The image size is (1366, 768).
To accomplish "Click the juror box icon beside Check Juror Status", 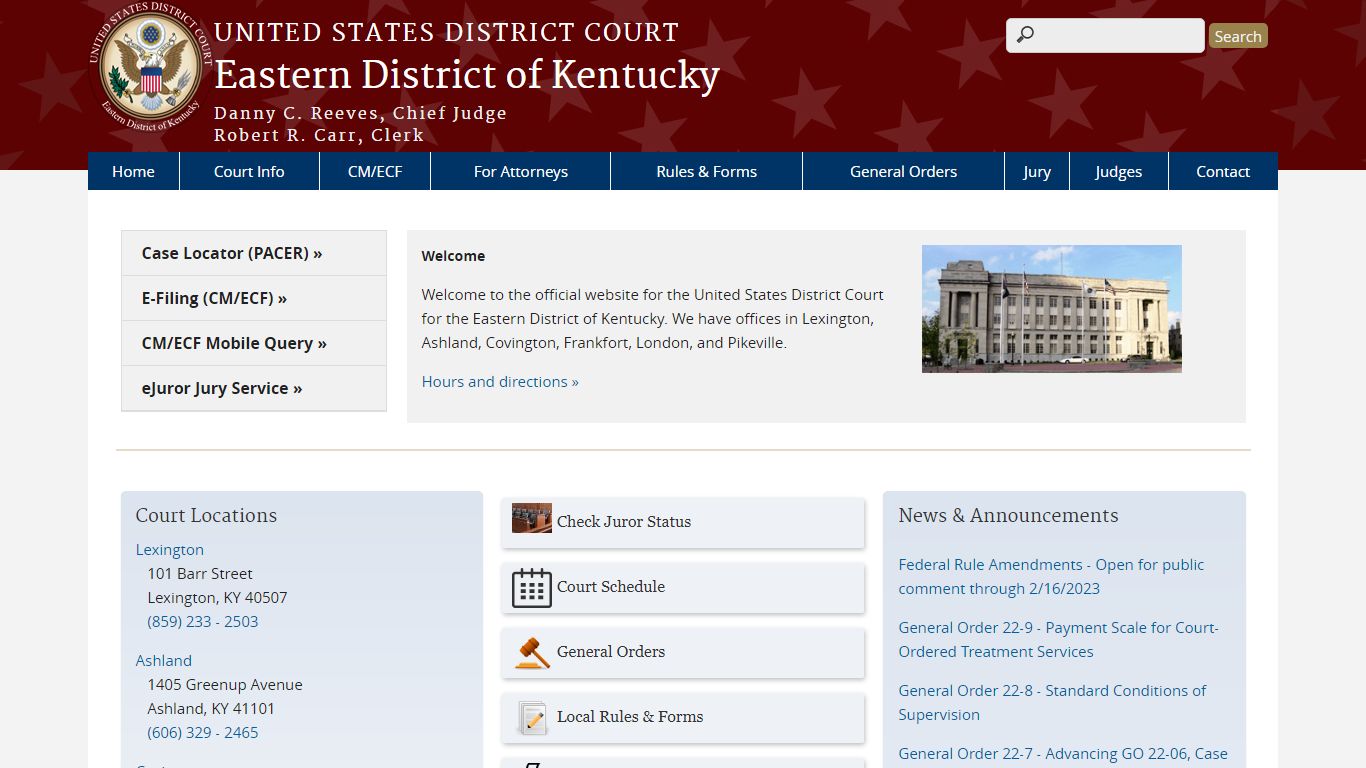I will 531,518.
